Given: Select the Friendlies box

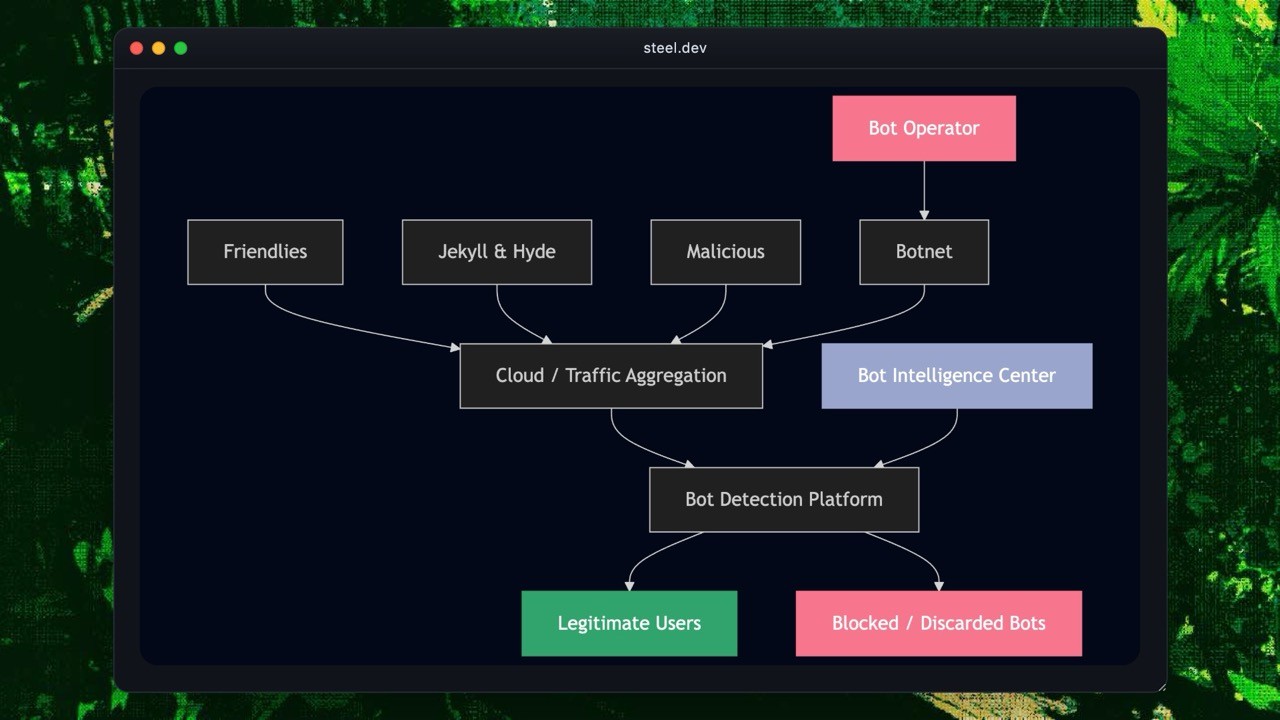Looking at the screenshot, I should 264,251.
